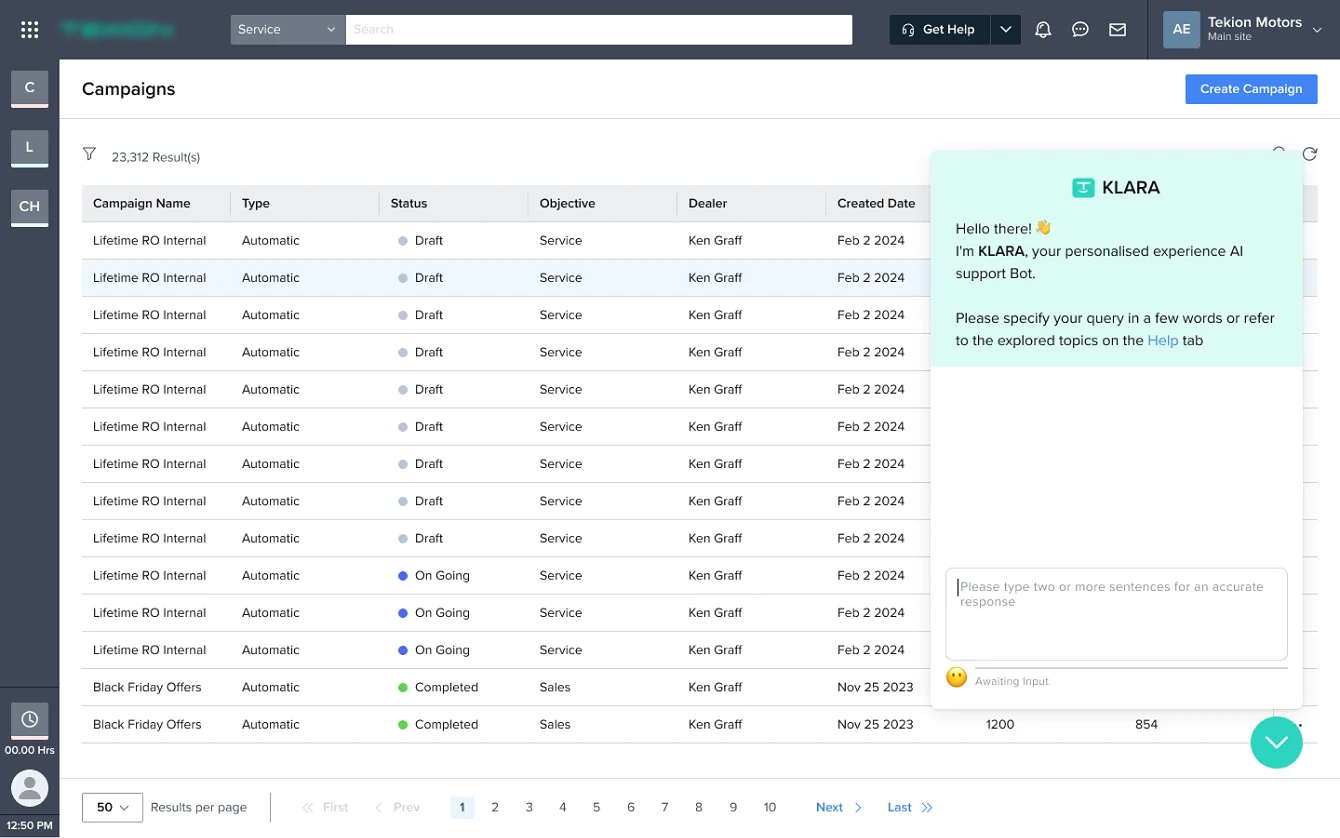Go to page 2
The height and width of the screenshot is (838, 1340).
click(495, 807)
